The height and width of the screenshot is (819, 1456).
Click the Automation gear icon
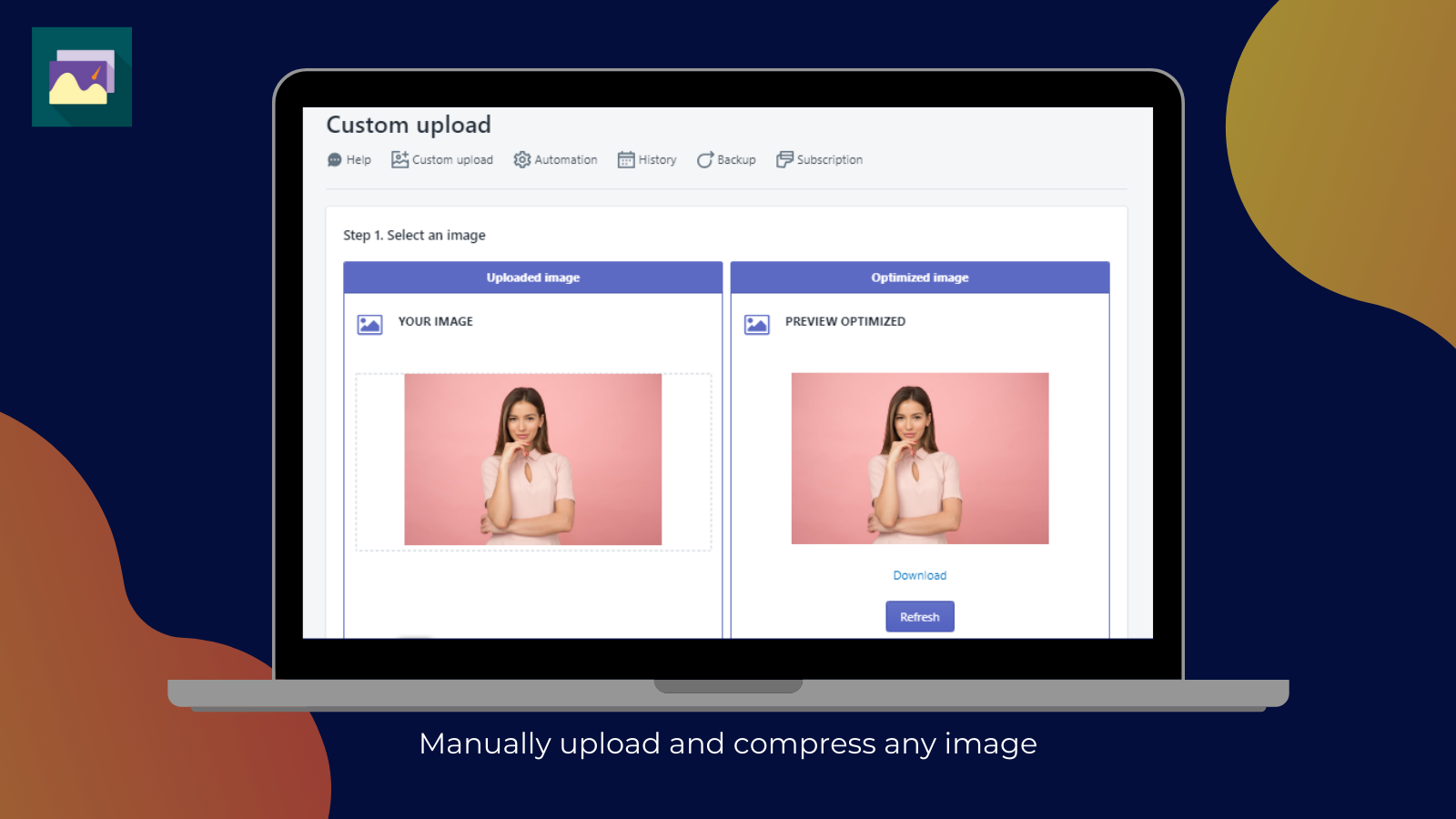[521, 159]
